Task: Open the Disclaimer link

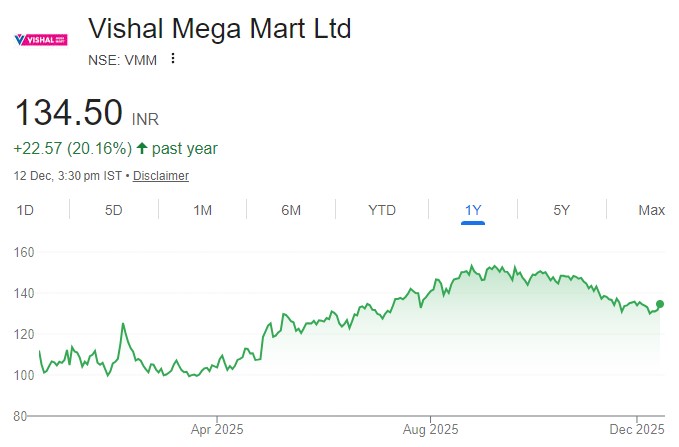Action: point(161,176)
